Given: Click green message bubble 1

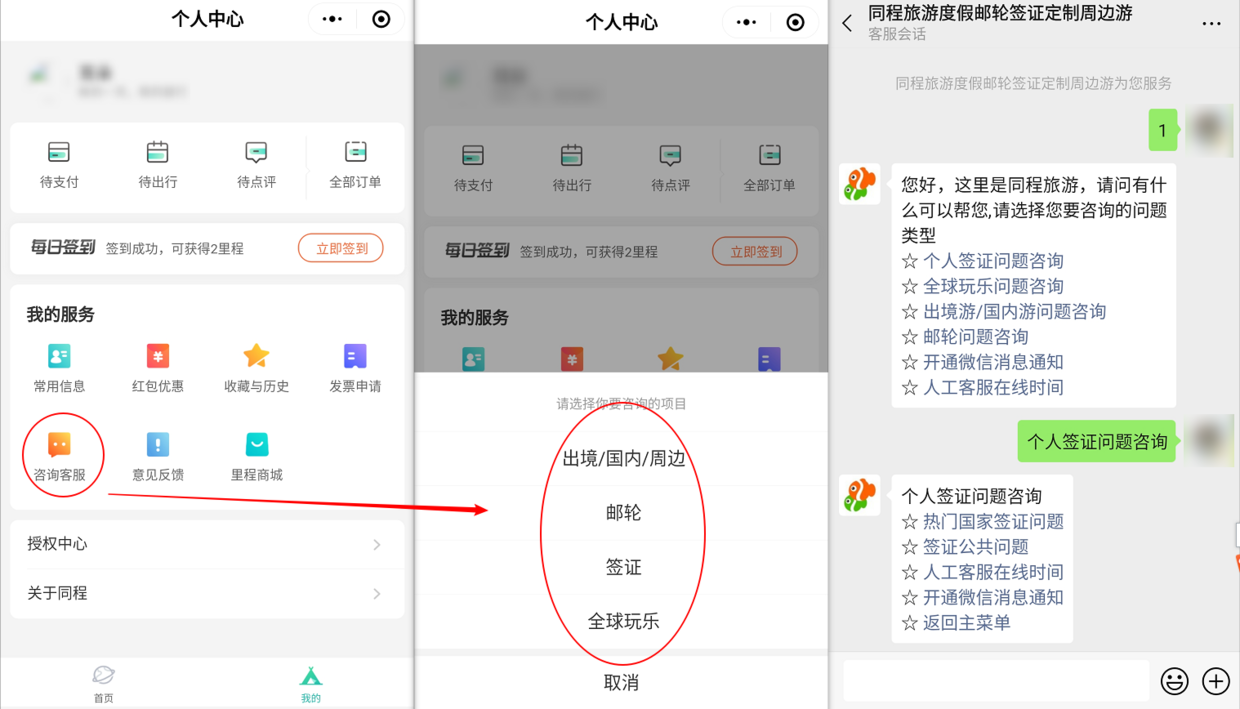Looking at the screenshot, I should (1163, 130).
